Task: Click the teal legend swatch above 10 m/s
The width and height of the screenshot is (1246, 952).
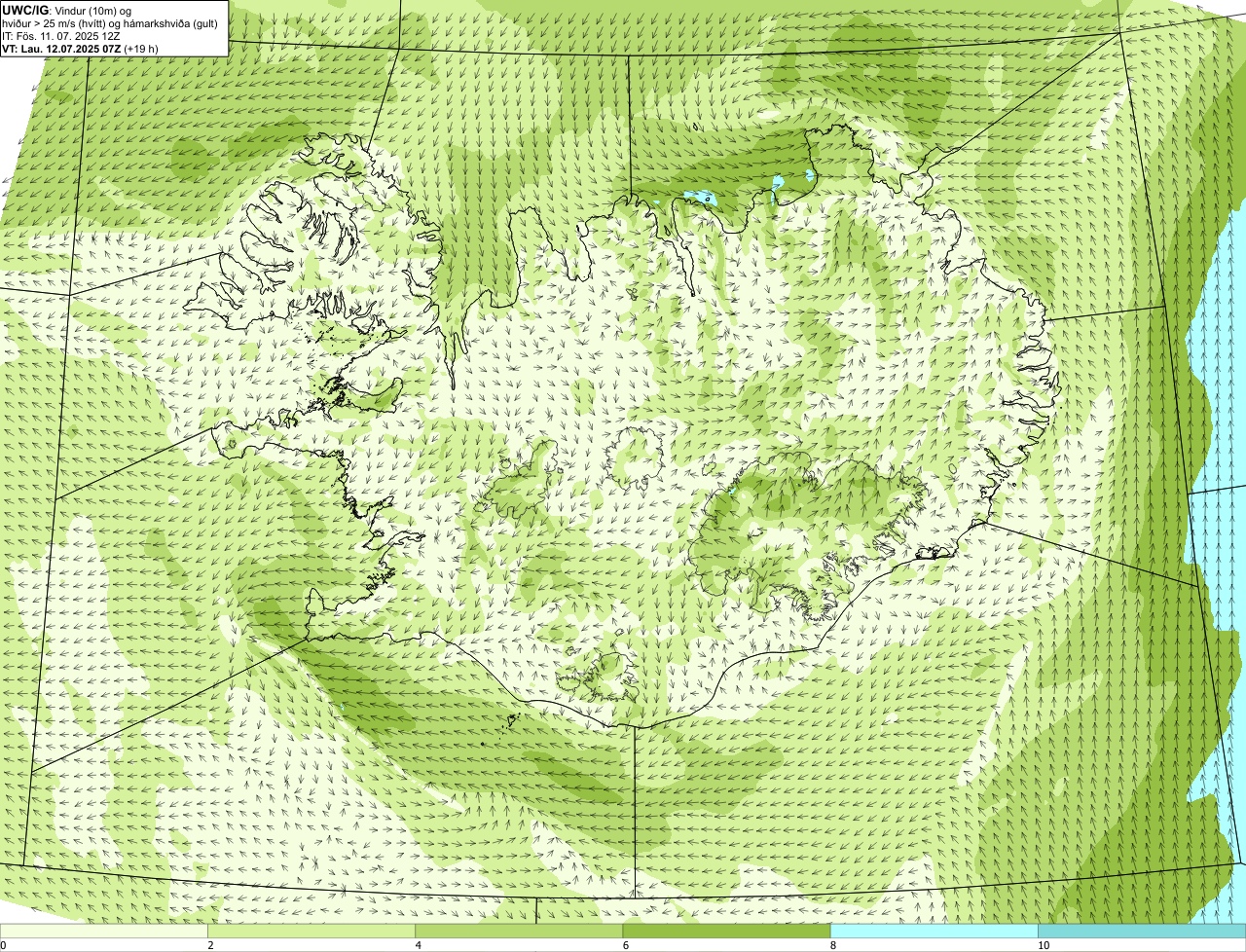Action: [1142, 931]
